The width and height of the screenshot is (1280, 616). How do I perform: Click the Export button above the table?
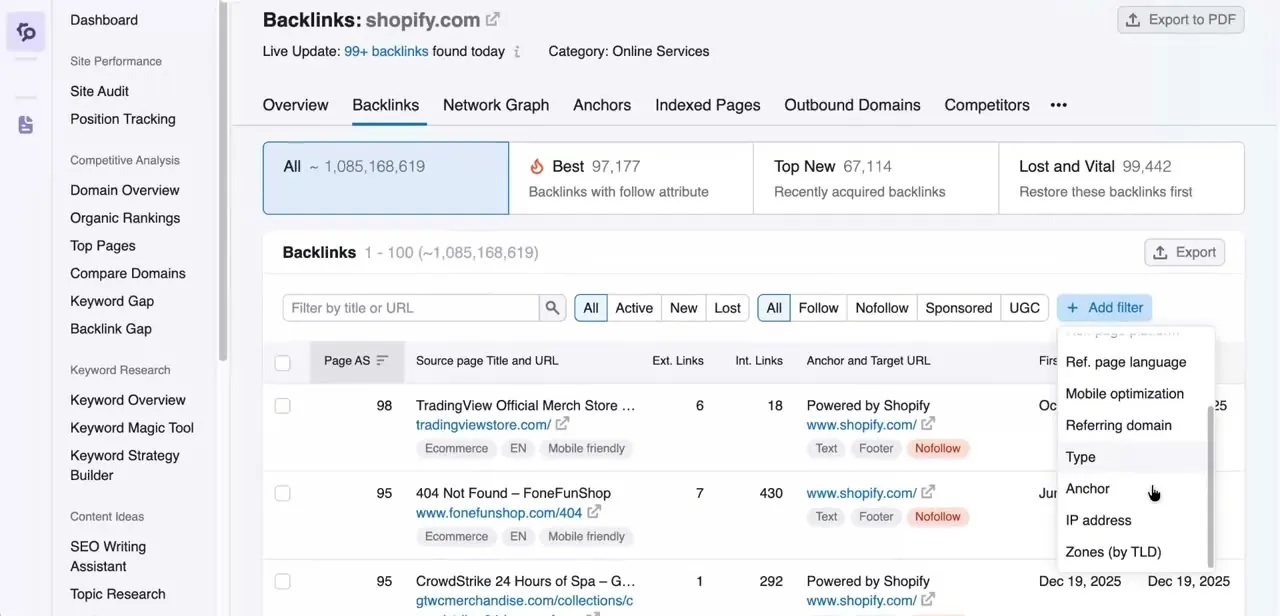click(x=1184, y=253)
